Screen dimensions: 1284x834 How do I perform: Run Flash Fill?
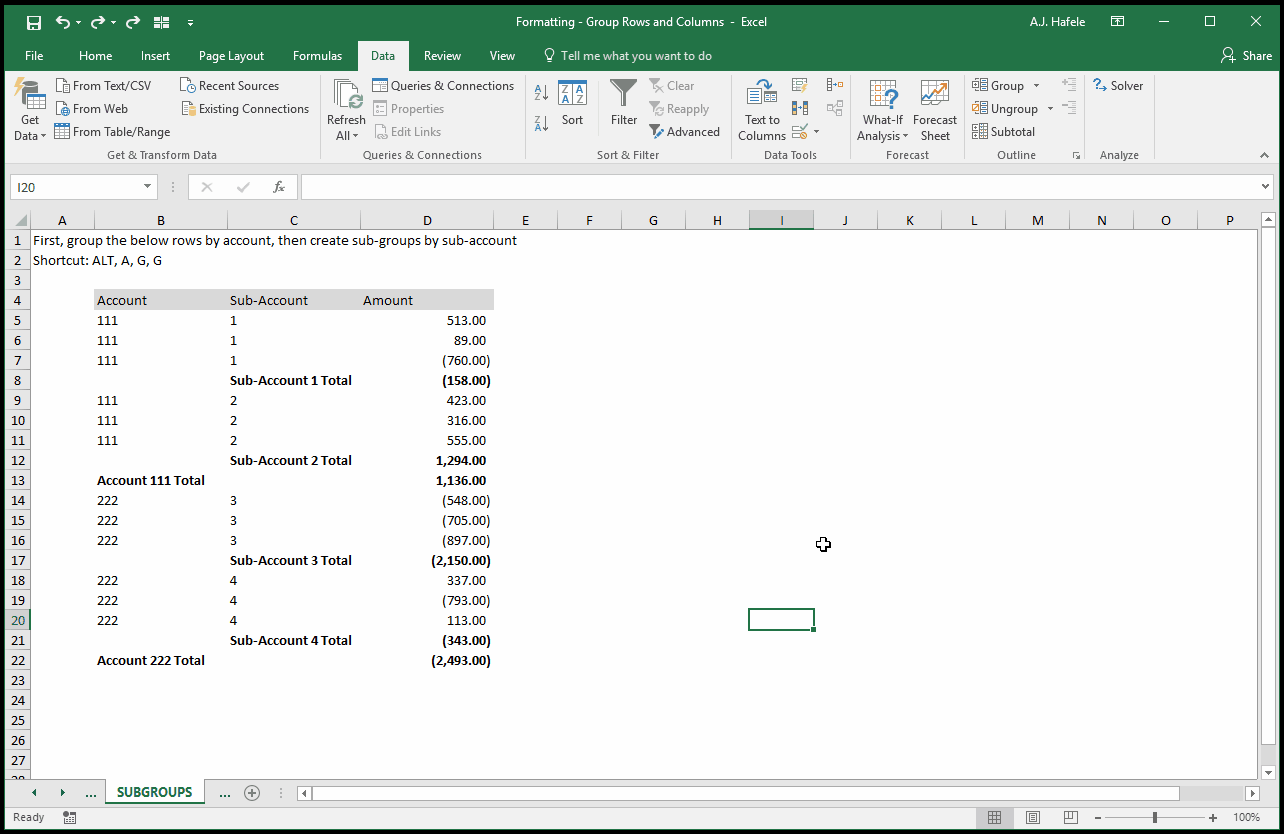pos(800,86)
